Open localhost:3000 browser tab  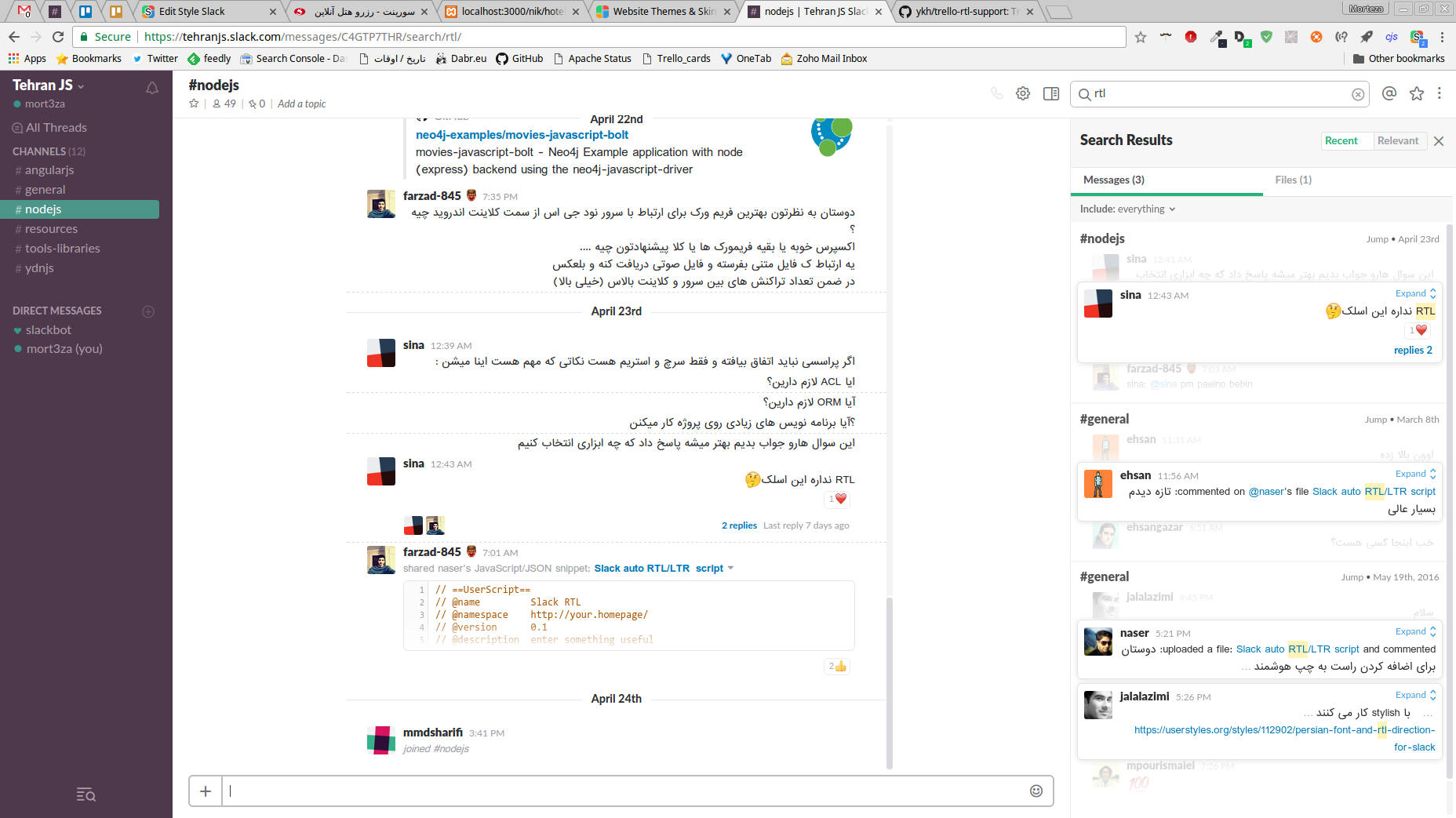point(511,11)
